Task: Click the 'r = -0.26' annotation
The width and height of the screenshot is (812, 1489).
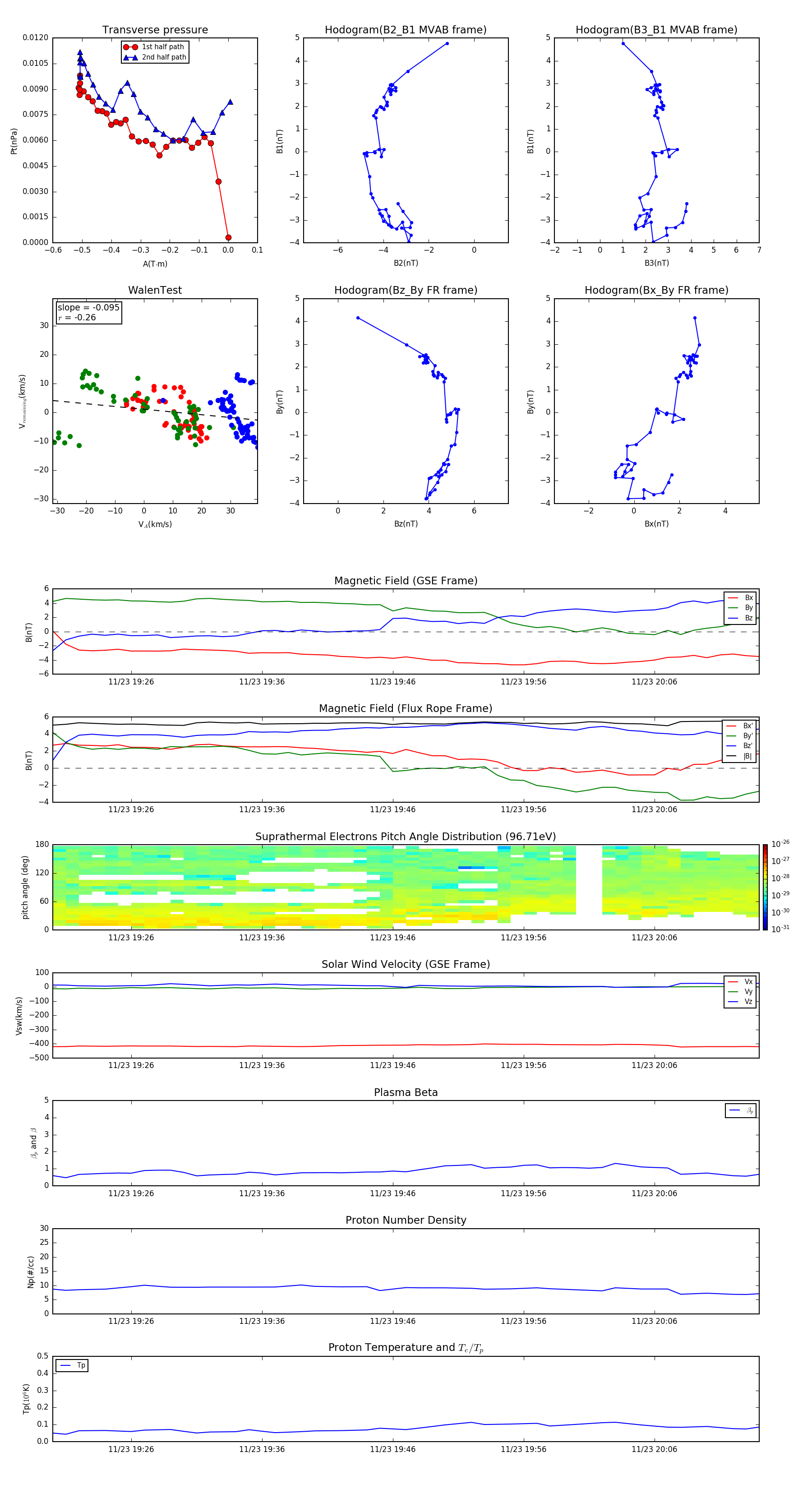Action: click(x=77, y=317)
